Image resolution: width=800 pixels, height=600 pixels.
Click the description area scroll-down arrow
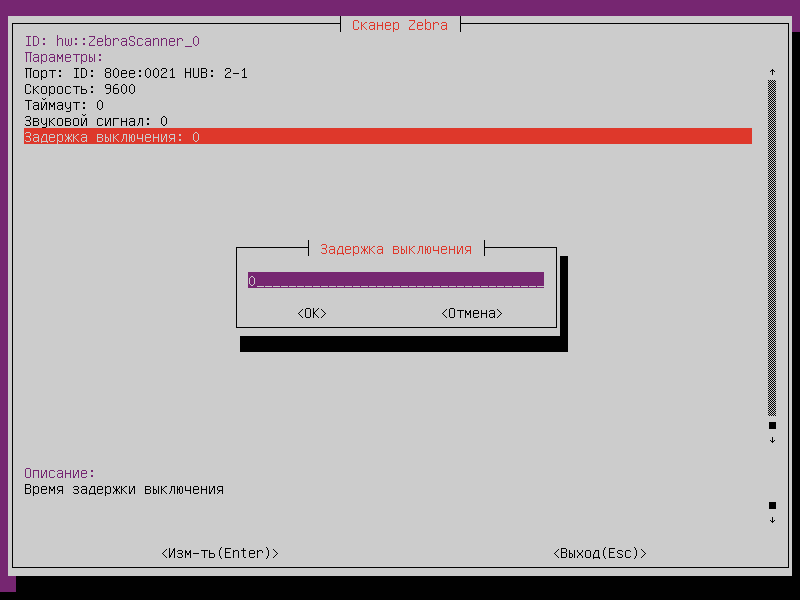coord(772,521)
